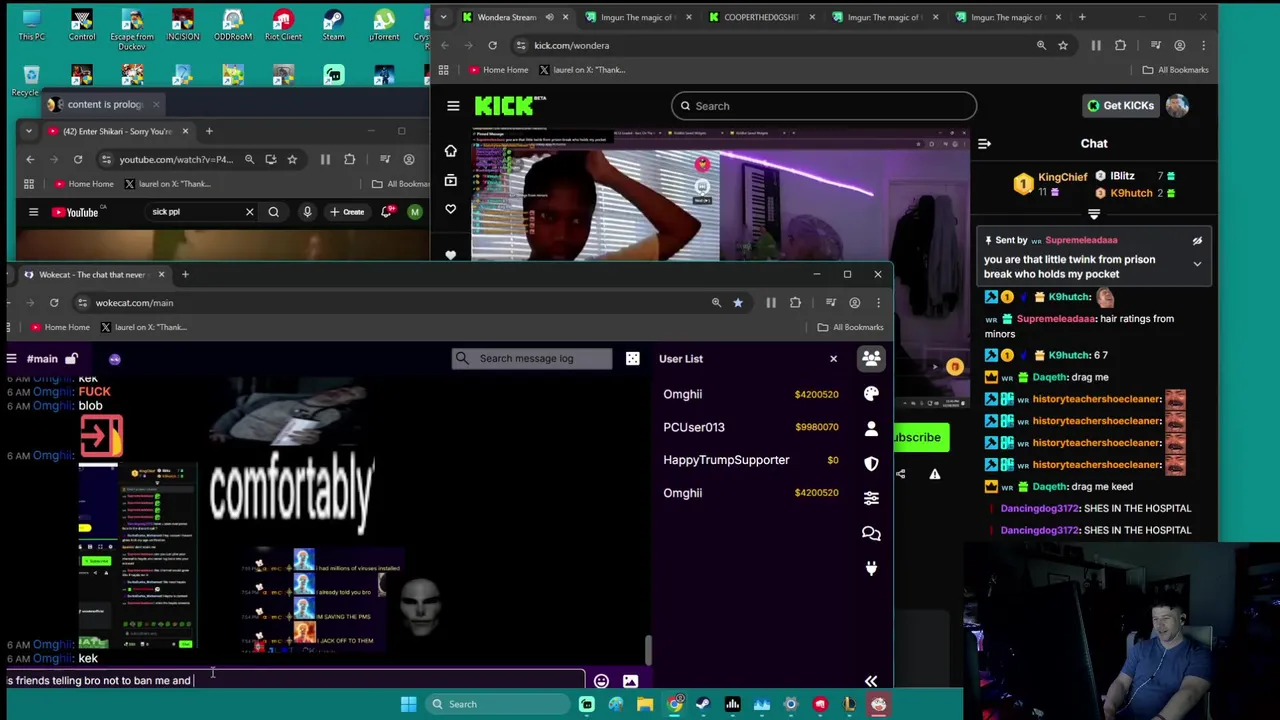Image resolution: width=1280 pixels, height=720 pixels.
Task: Open Kick browse video icon in sidebar
Action: click(x=450, y=180)
